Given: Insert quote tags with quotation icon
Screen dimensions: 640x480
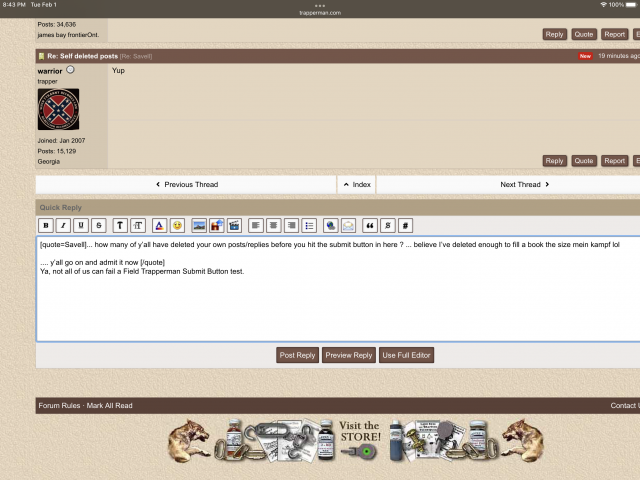Looking at the screenshot, I should click(x=370, y=225).
